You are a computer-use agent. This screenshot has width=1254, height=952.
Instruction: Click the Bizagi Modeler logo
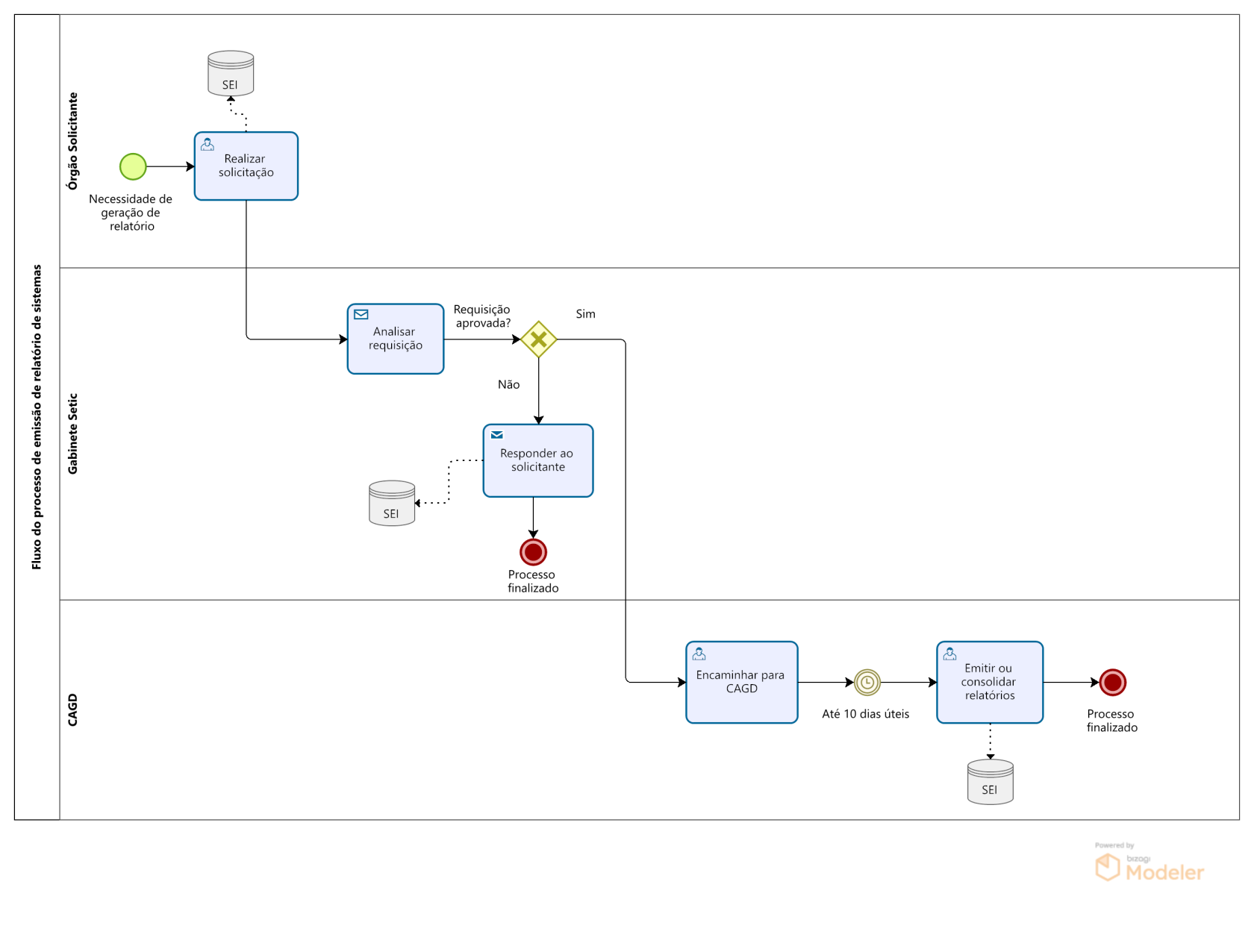pos(1149,862)
